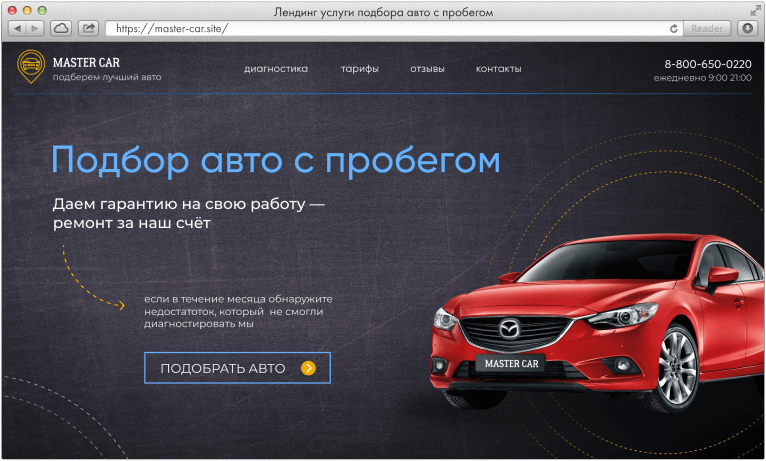This screenshot has height=461, width=766.
Task: Reload the page with refresh icon
Action: 674,28
